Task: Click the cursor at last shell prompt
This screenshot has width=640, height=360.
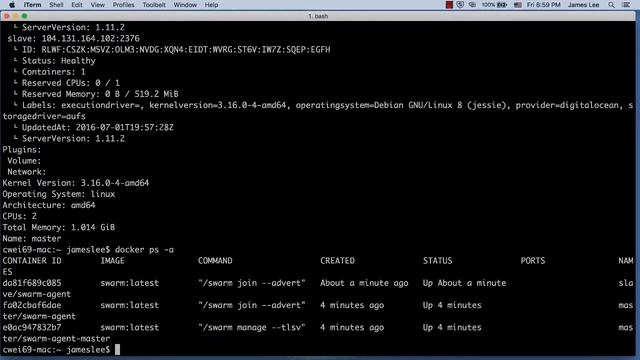Action: pos(118,349)
